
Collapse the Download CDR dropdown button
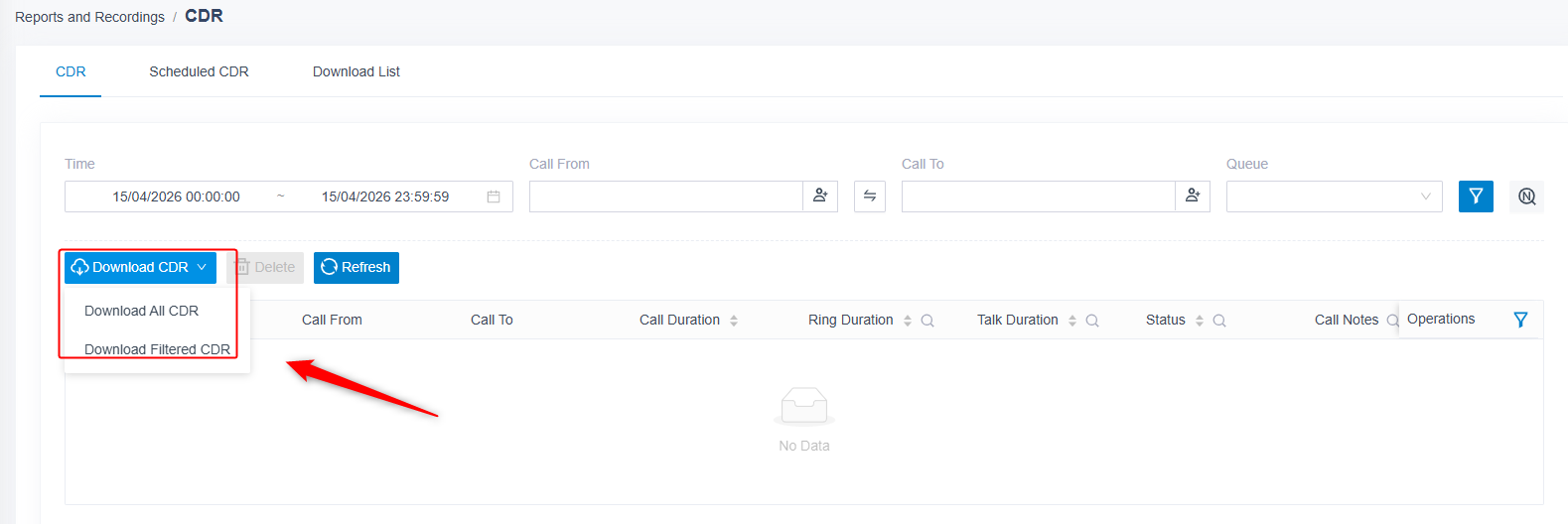(140, 267)
